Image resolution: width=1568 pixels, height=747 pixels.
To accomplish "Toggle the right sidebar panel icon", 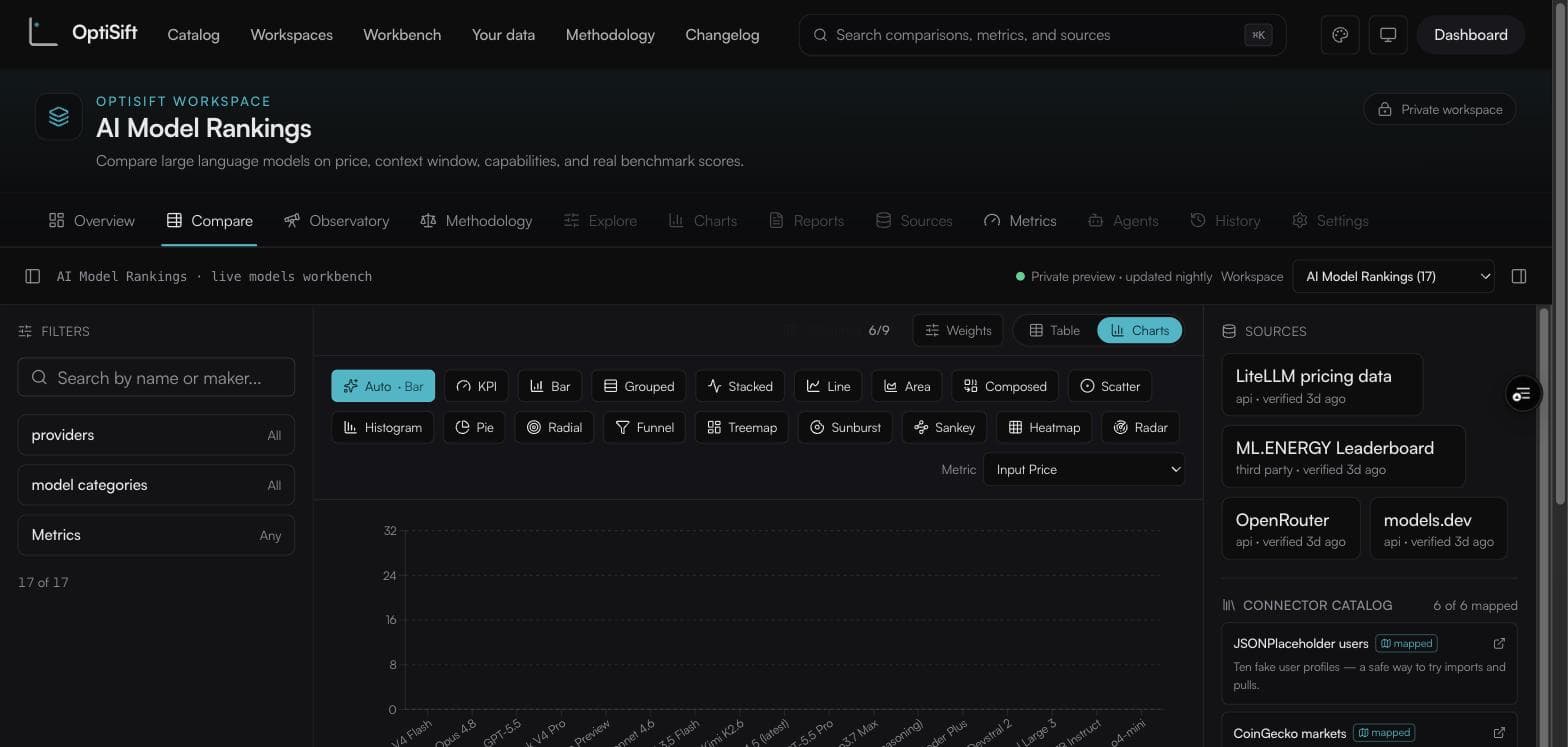I will [x=1519, y=276].
